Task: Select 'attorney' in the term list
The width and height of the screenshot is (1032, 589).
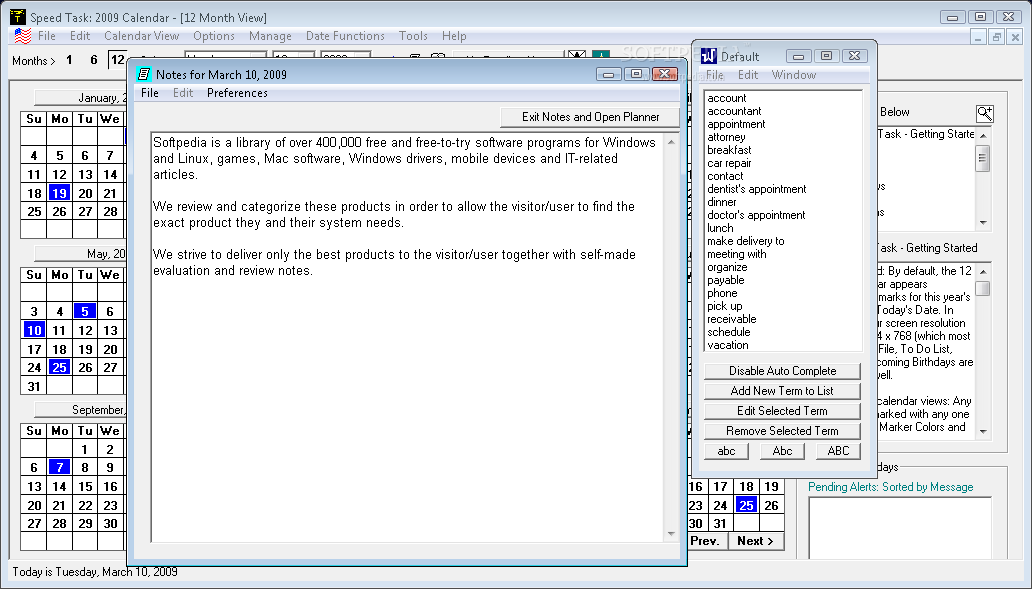Action: pyautogui.click(x=726, y=137)
